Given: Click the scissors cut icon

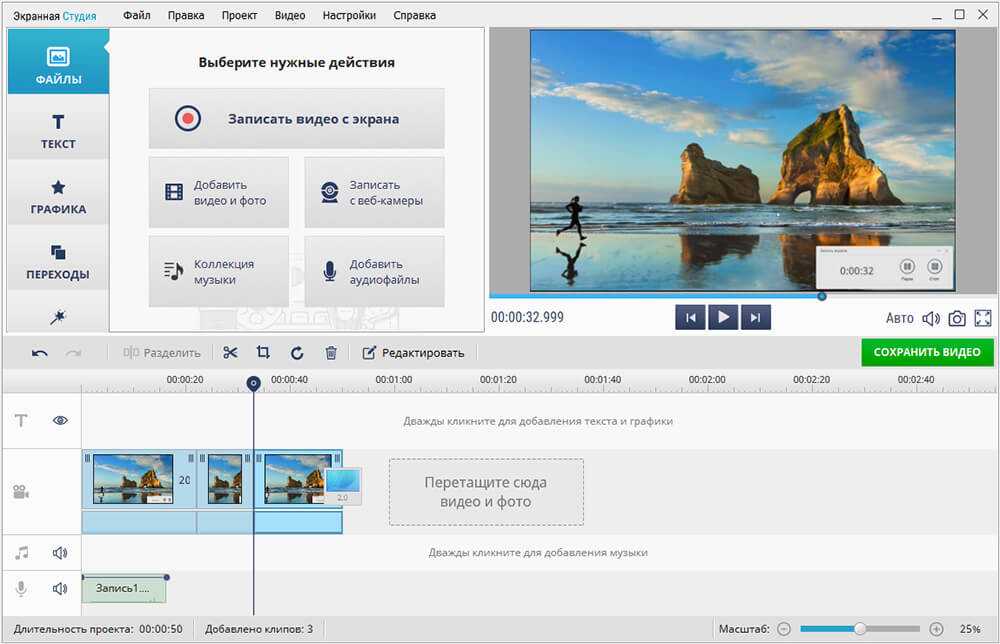Looking at the screenshot, I should click(230, 352).
